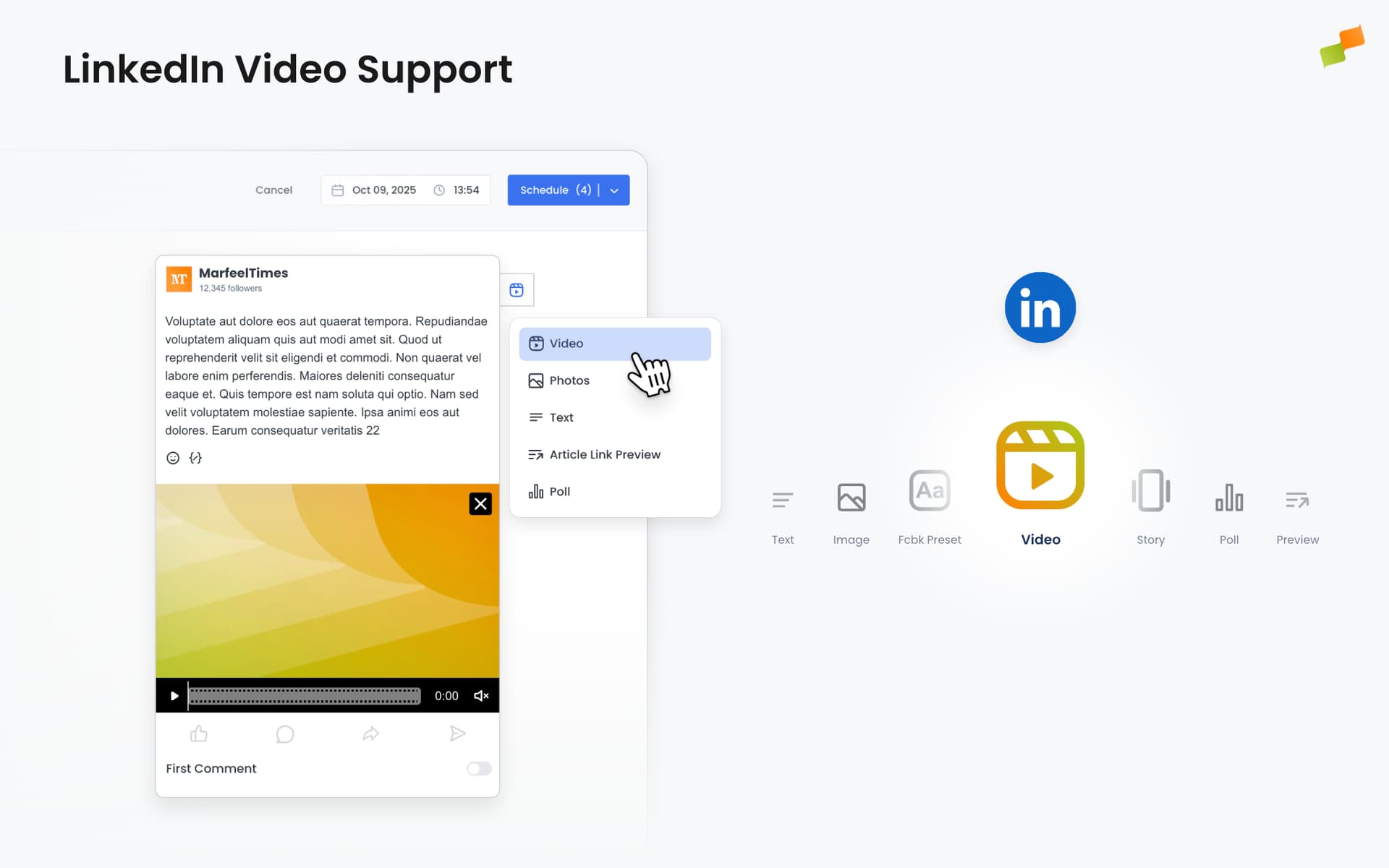
Task: Unmute the video with the speaker icon
Action: point(481,696)
